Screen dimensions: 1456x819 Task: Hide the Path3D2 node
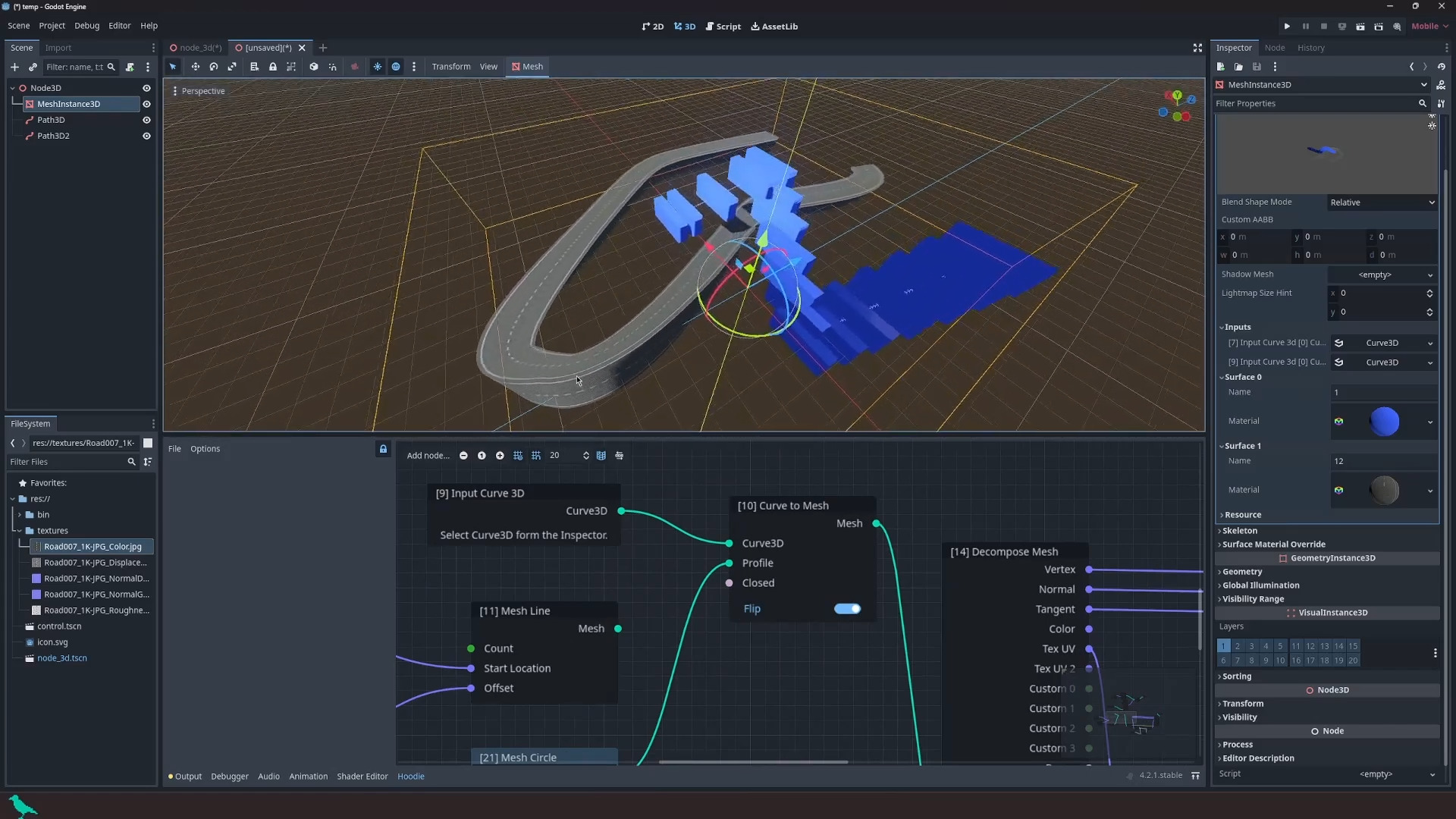146,136
